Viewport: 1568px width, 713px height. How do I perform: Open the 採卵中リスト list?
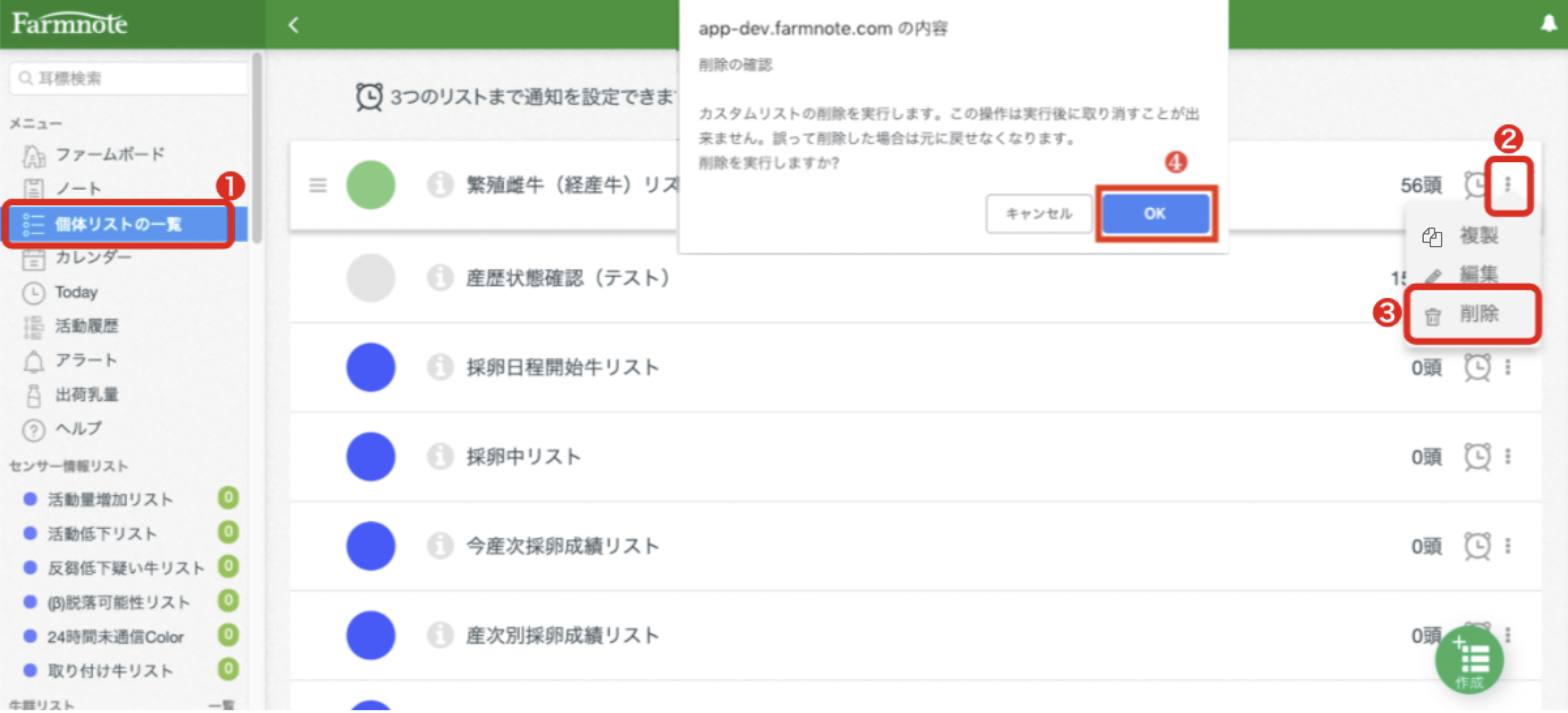click(x=524, y=457)
